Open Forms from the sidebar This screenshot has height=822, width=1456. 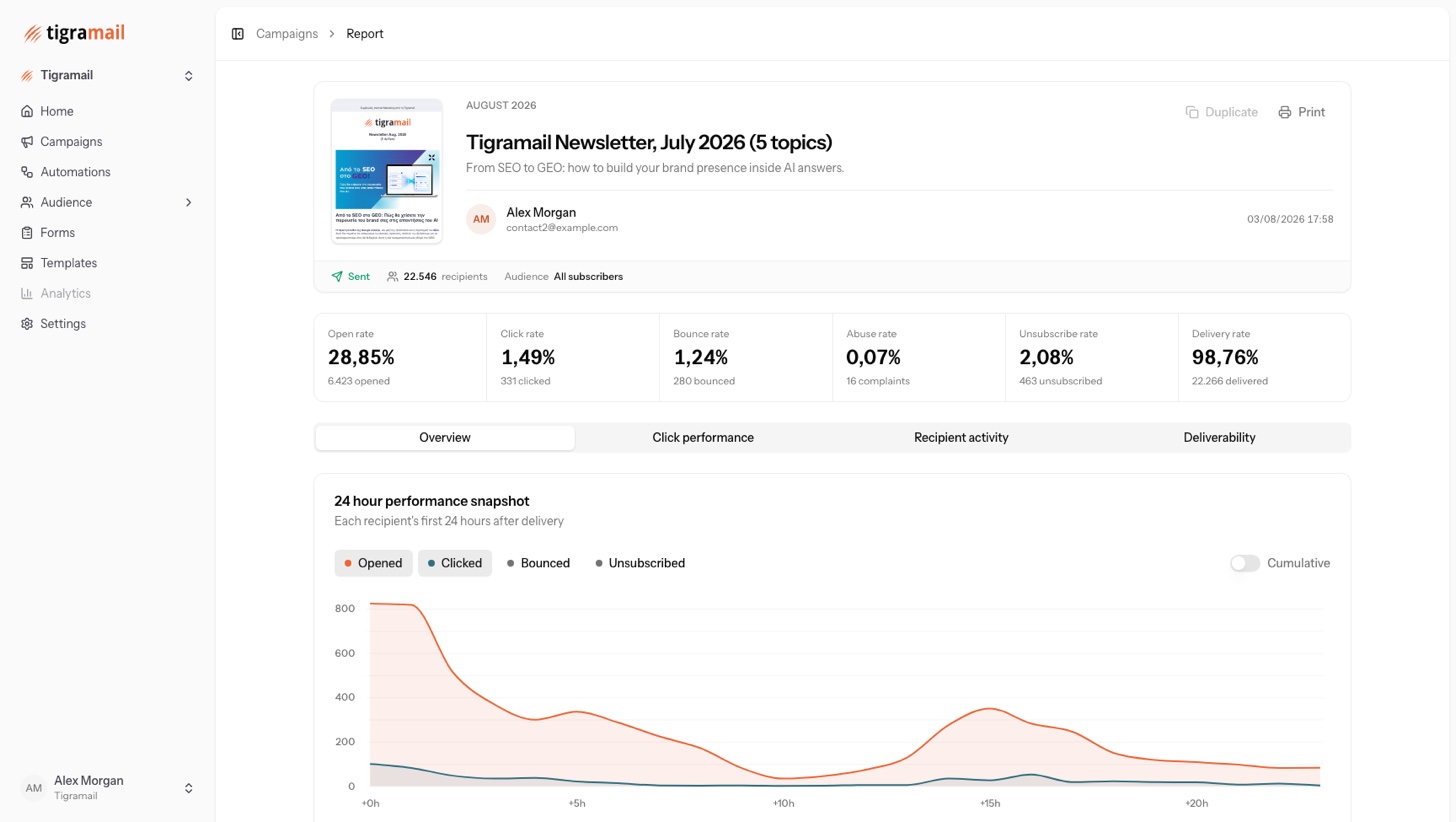coord(107,233)
